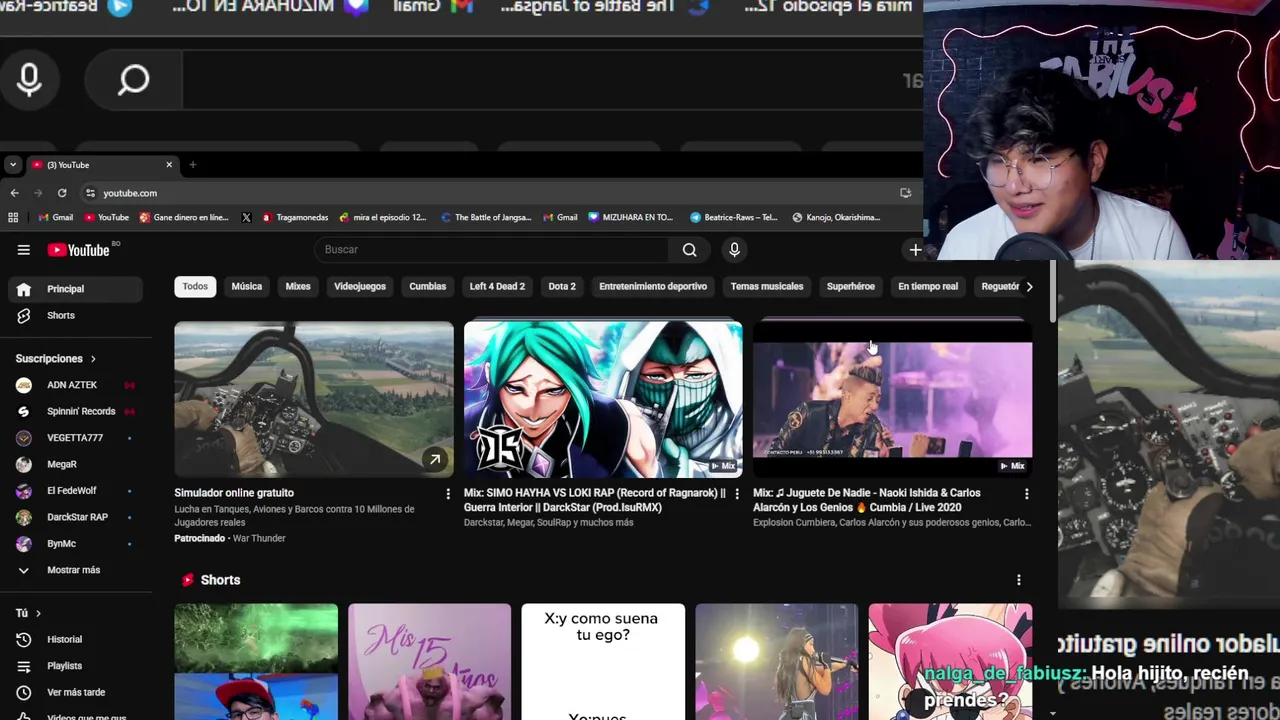Open the SIMO HAYHA VS LOKI thumbnail

[x=603, y=399]
